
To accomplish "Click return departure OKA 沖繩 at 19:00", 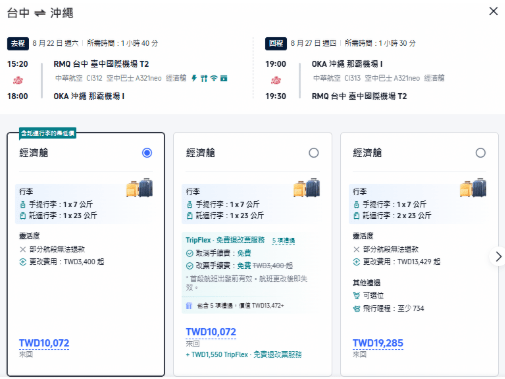I will (x=347, y=64).
